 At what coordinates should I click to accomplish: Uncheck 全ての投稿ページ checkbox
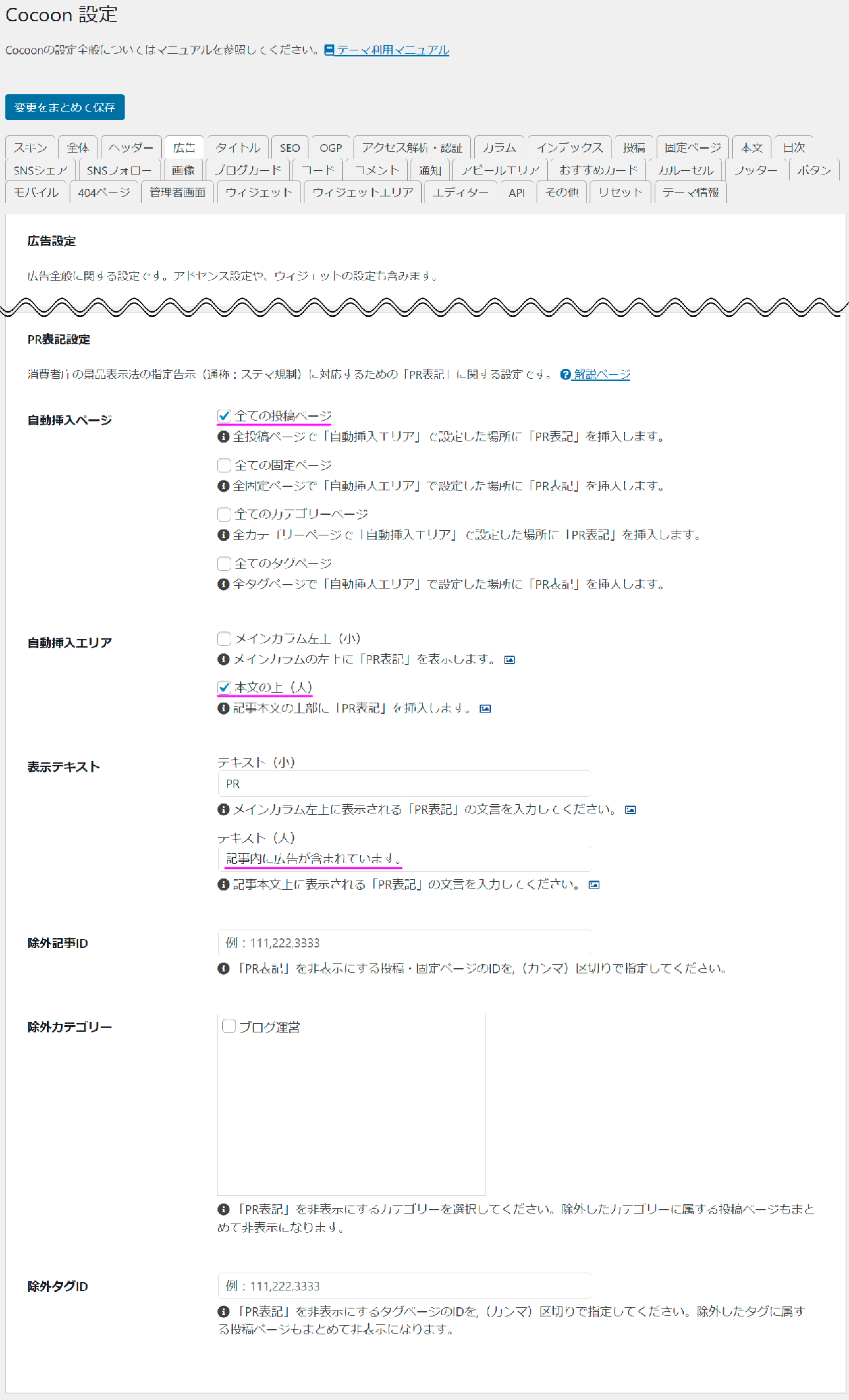click(224, 416)
